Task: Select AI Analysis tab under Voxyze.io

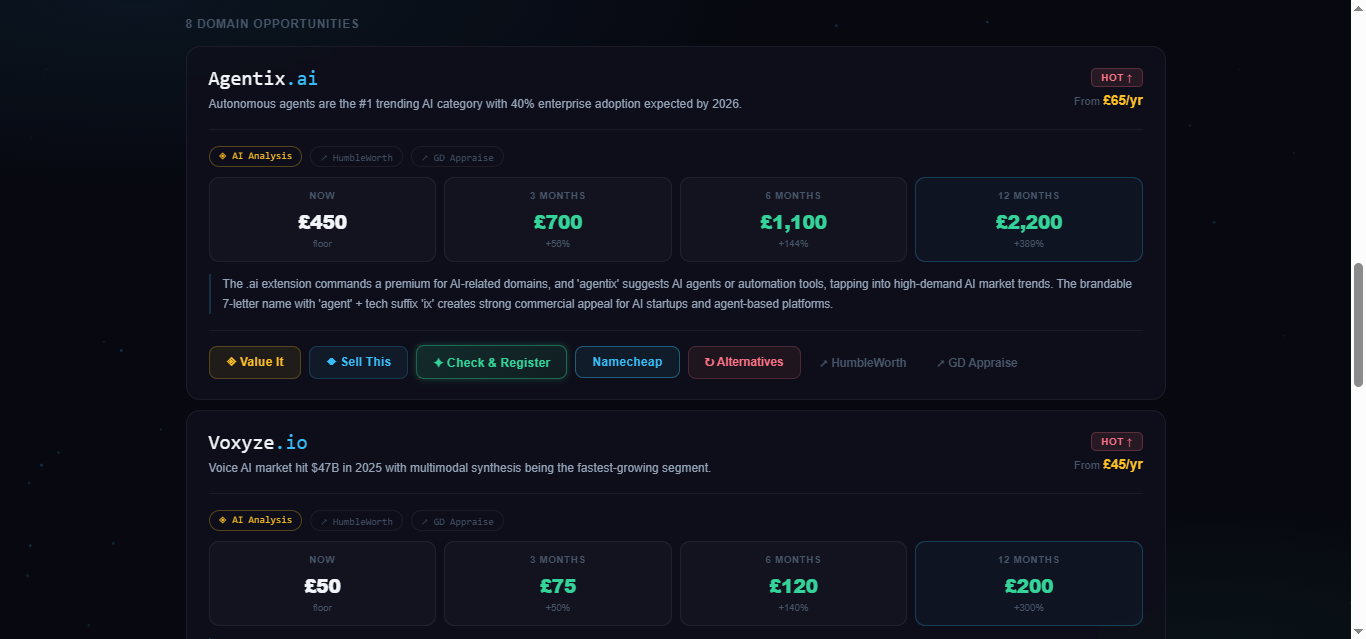Action: (x=255, y=521)
